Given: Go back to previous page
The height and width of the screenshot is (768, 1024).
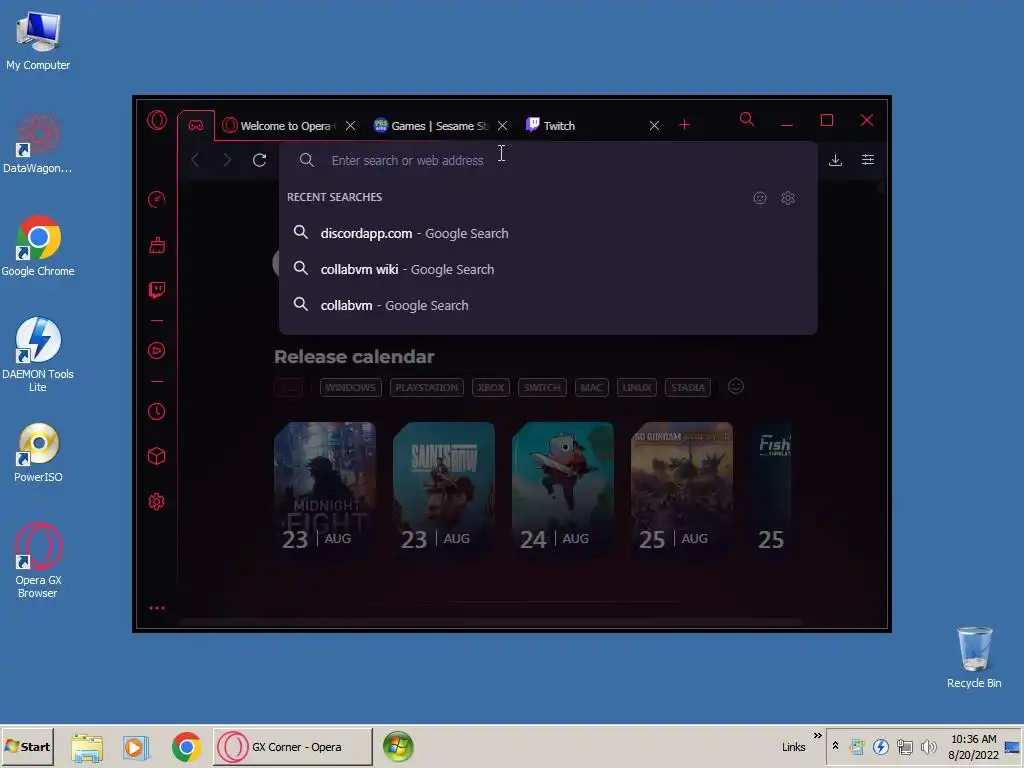Looking at the screenshot, I should (x=195, y=160).
